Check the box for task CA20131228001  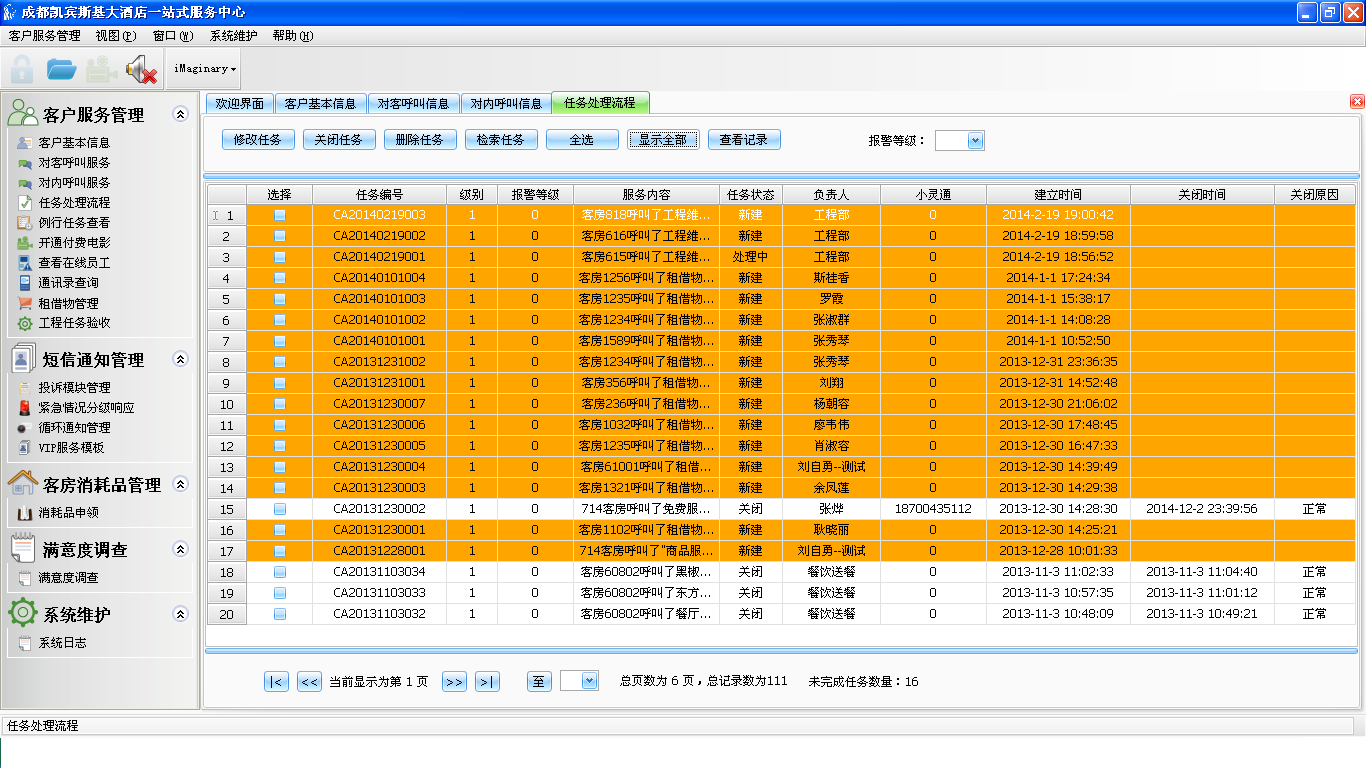tap(279, 551)
